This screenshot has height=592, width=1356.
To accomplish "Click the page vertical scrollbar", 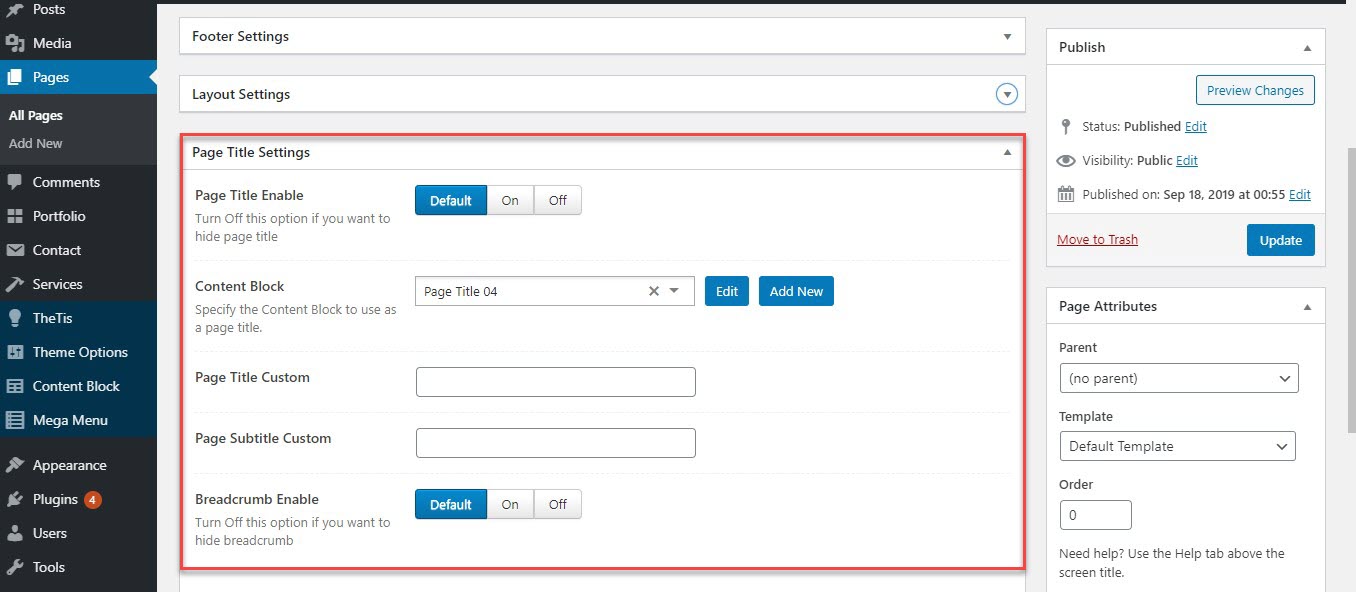I will (1350, 290).
